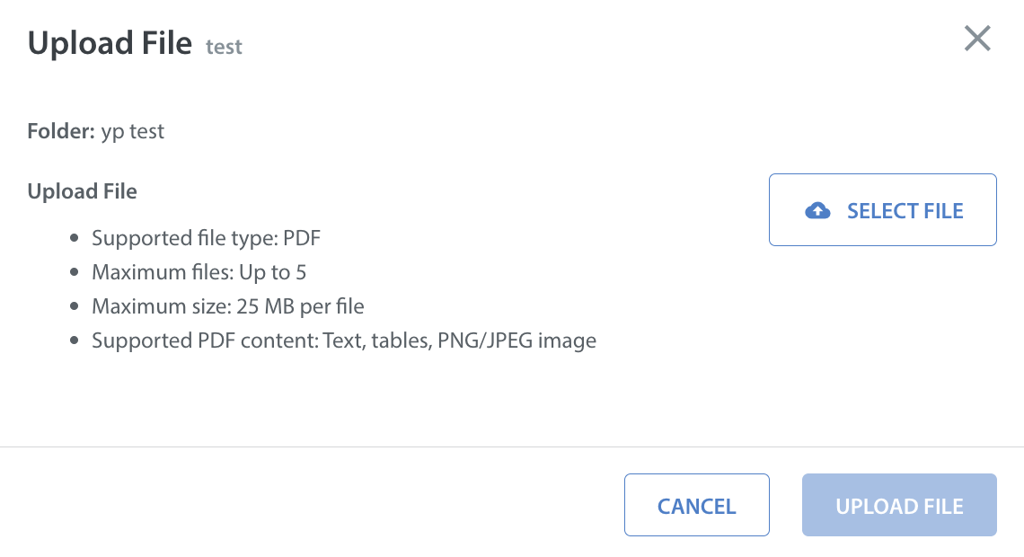Click "Maximum size: 25 MB per file"
Viewport: 1024px width, 557px height.
click(228, 306)
